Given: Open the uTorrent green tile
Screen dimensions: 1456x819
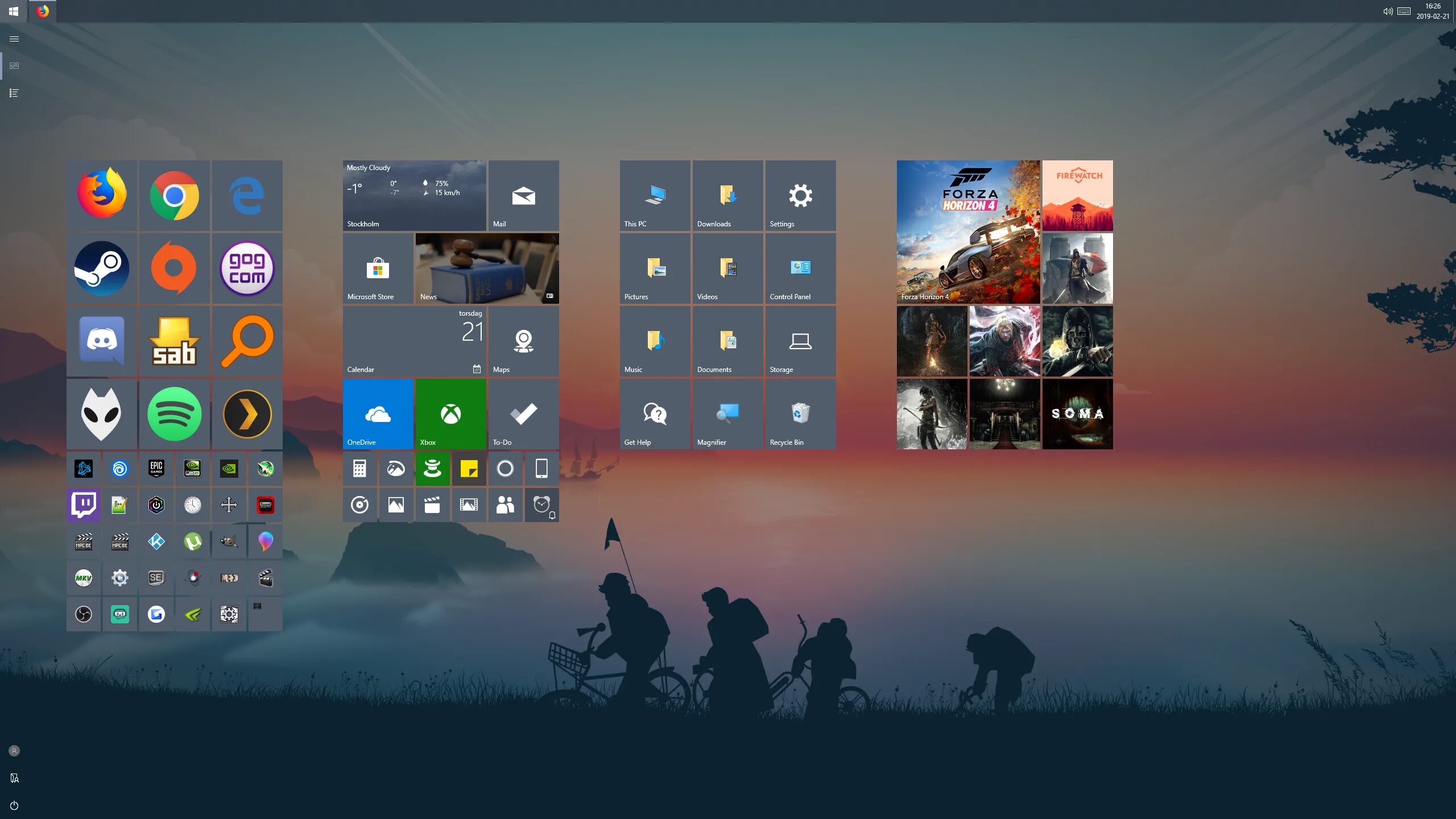Looking at the screenshot, I should (192, 541).
